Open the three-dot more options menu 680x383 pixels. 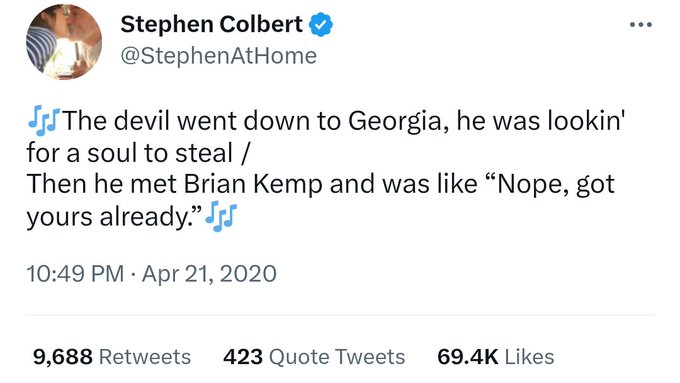pyautogui.click(x=641, y=25)
